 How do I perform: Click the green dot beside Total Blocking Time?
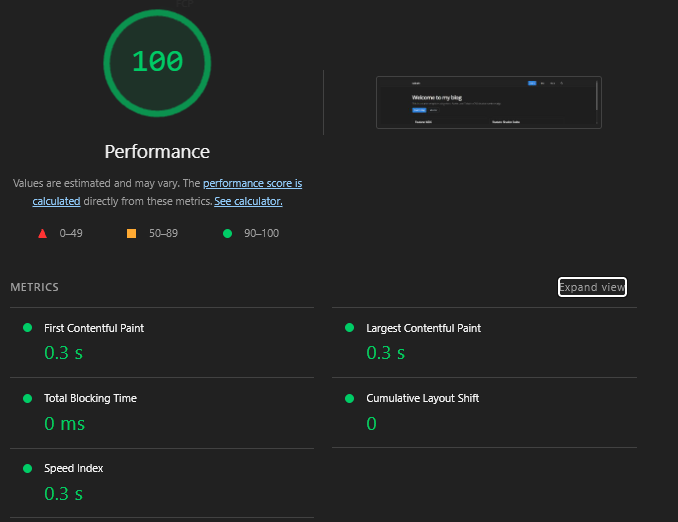pyautogui.click(x=27, y=398)
